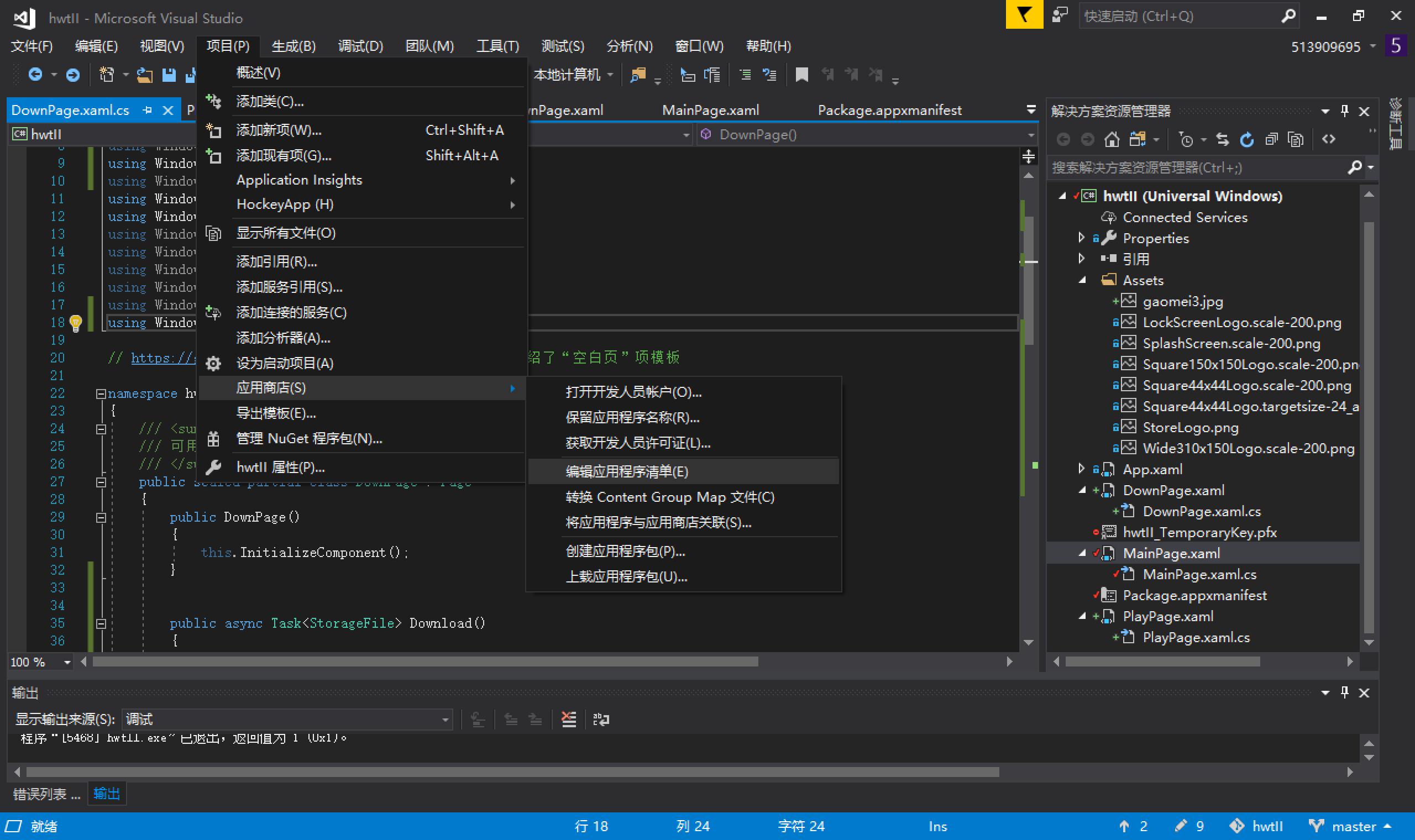Click the editor split window handle
Screen dimensions: 1415x840
(x=1029, y=156)
